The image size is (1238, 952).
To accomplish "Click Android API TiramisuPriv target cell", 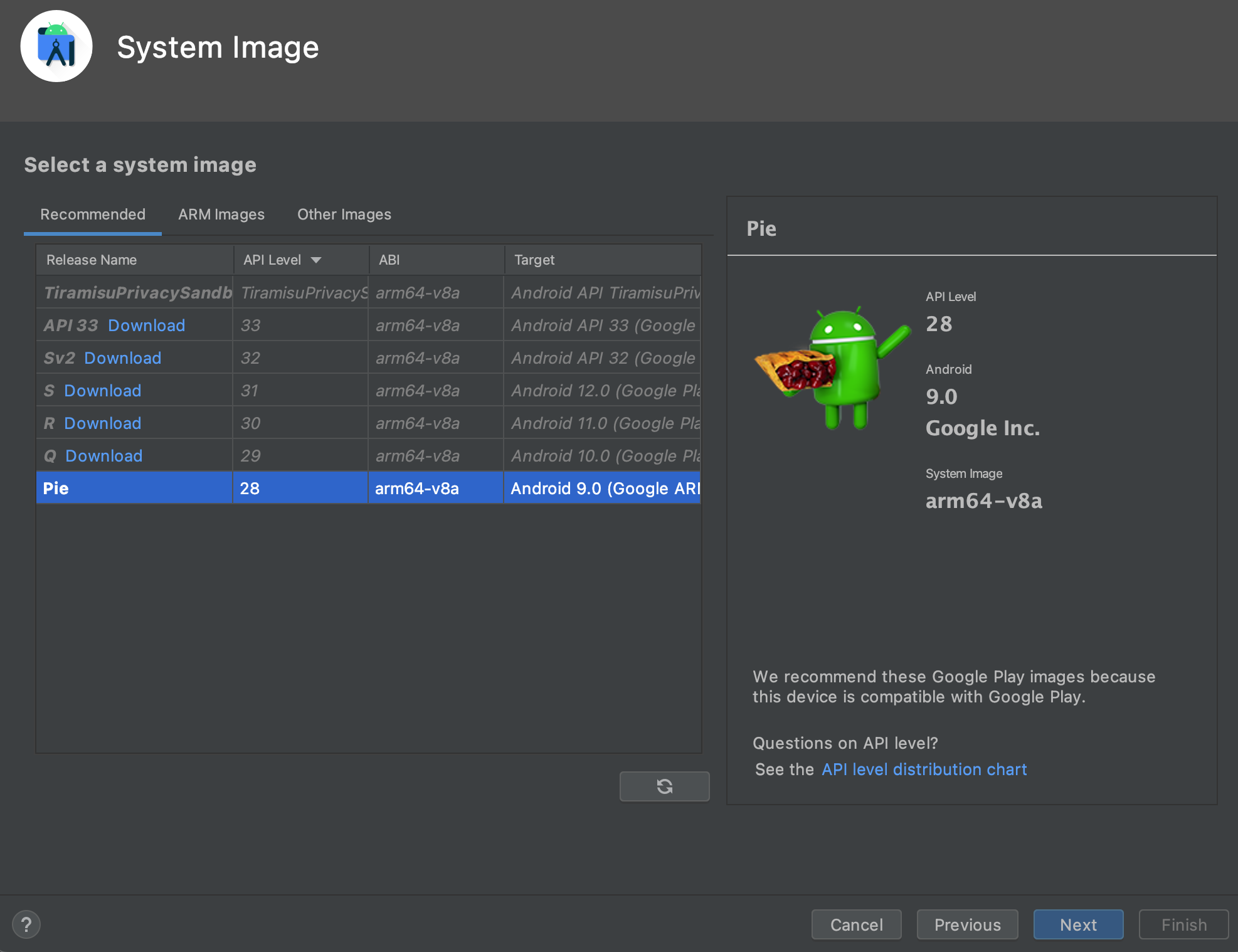I will point(603,292).
